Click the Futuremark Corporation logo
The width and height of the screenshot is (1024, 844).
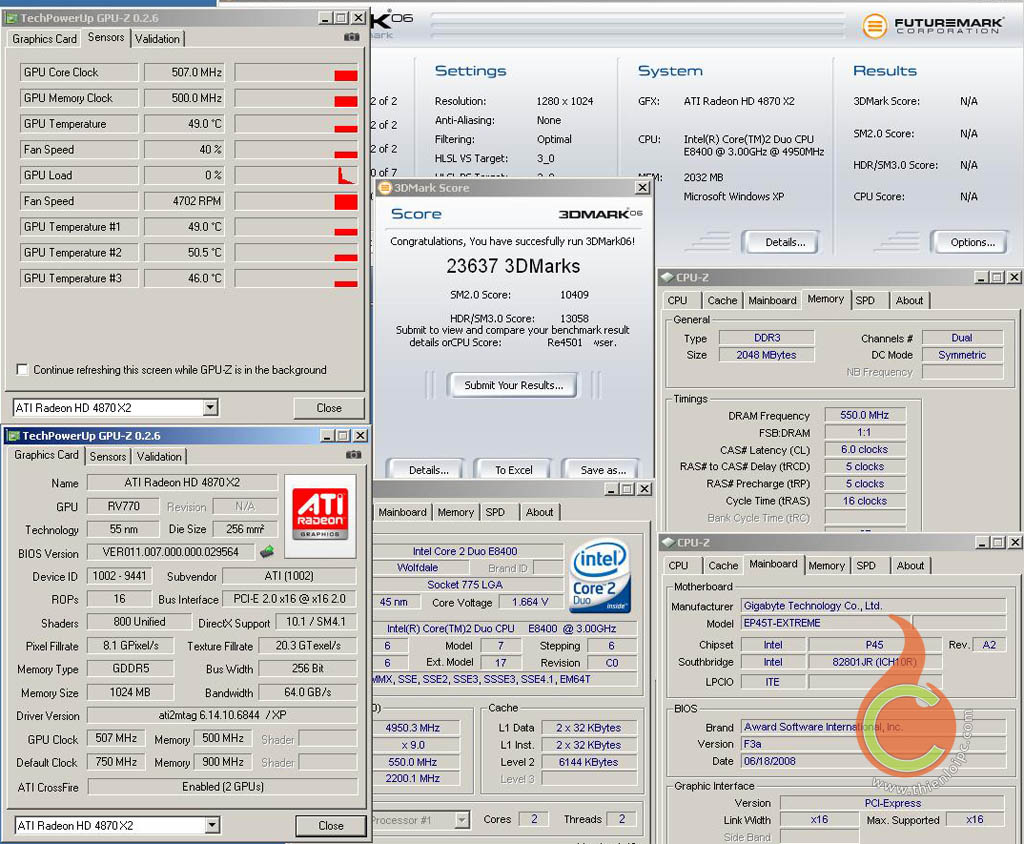tap(933, 26)
